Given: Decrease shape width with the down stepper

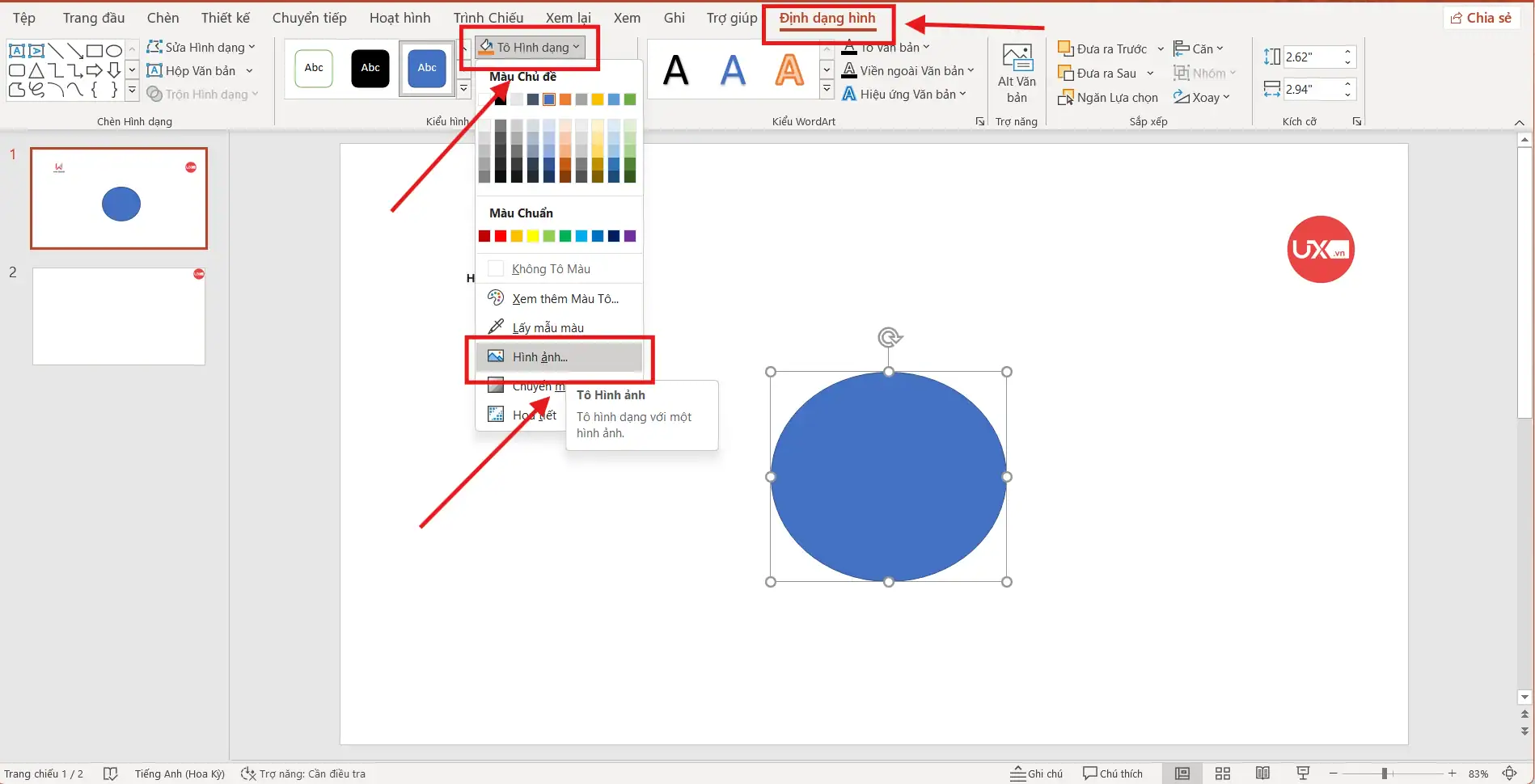Looking at the screenshot, I should (x=1348, y=95).
